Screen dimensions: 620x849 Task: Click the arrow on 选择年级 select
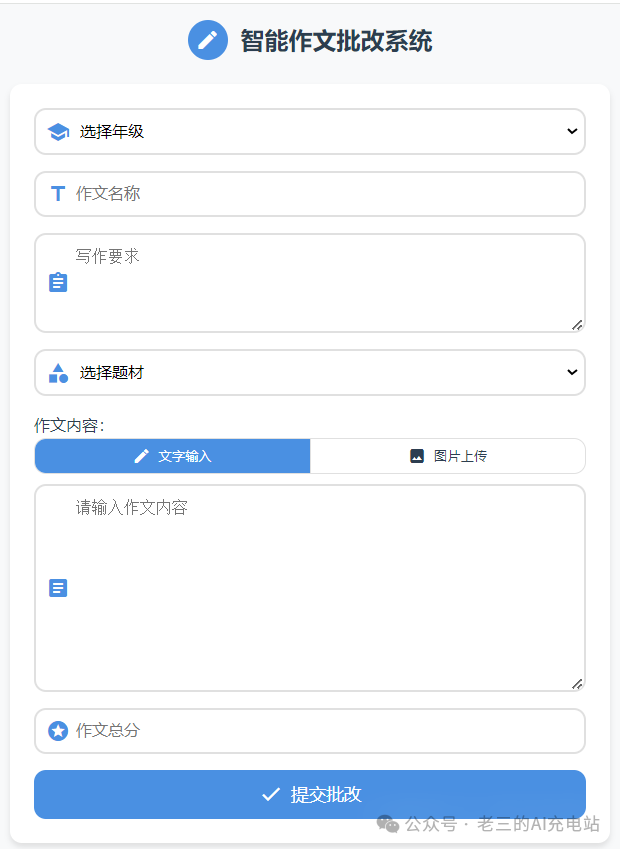coord(572,132)
